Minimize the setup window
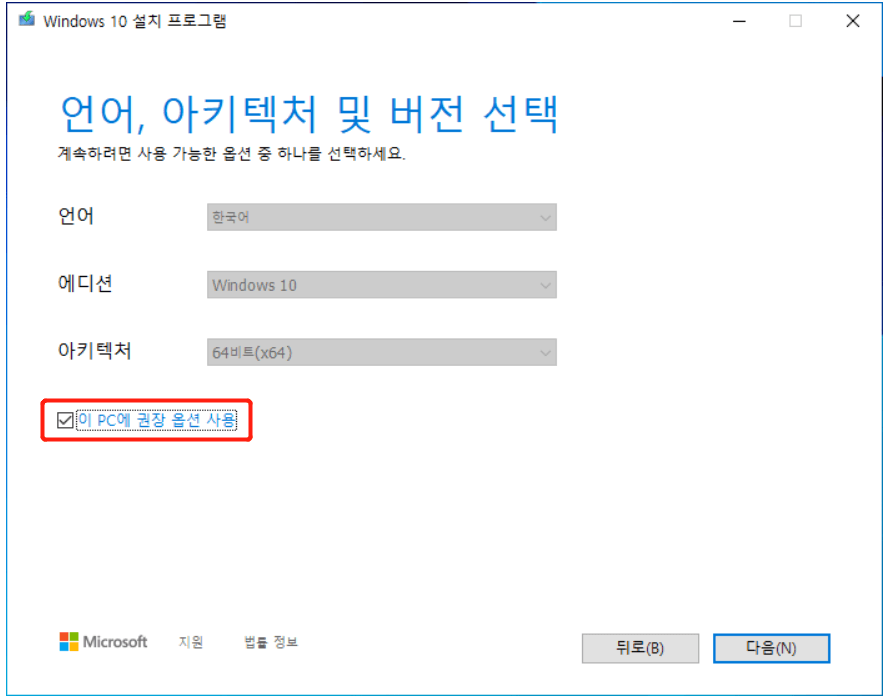This screenshot has width=887, height=699. pos(740,20)
